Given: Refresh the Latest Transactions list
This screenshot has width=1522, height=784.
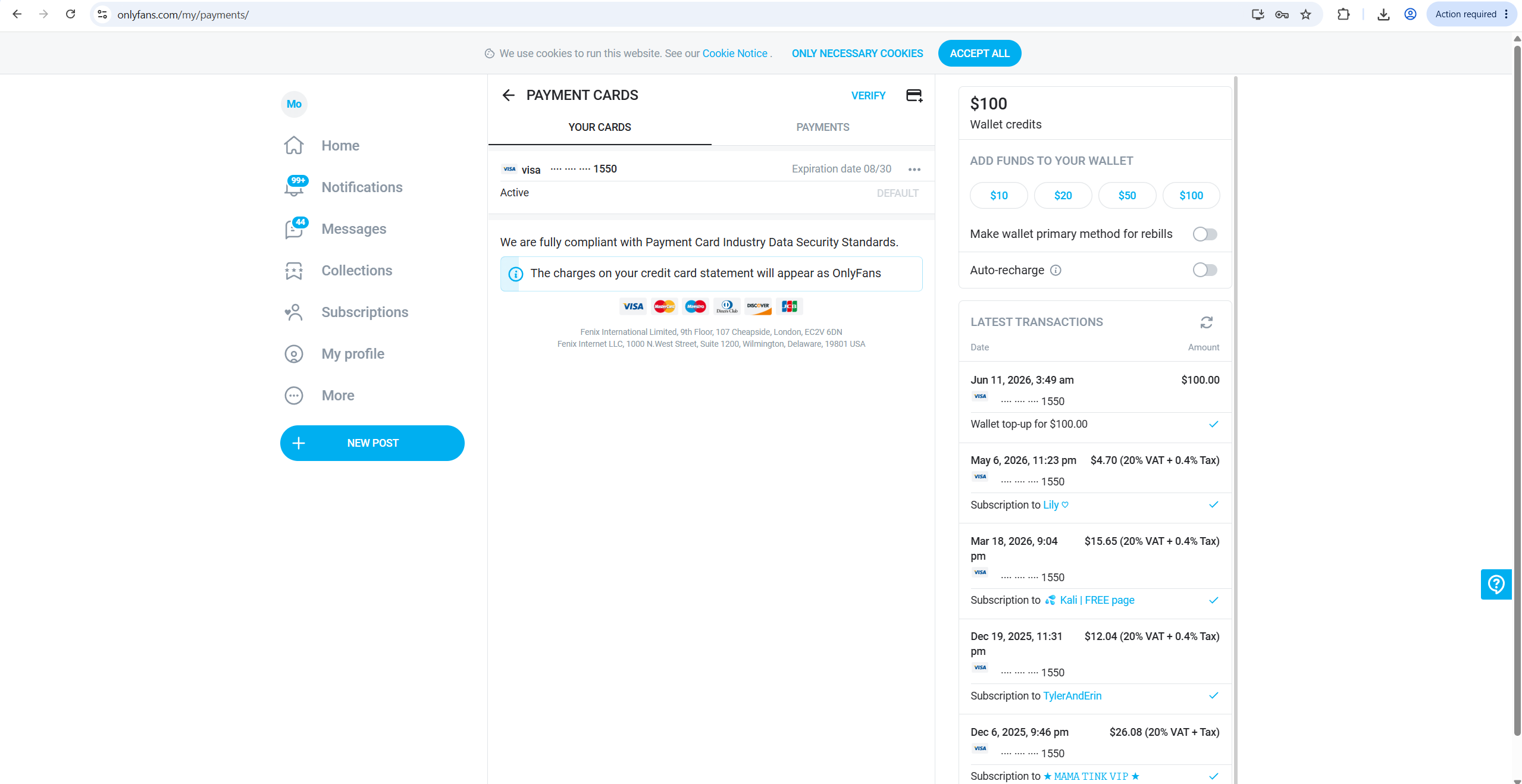Looking at the screenshot, I should (x=1207, y=322).
